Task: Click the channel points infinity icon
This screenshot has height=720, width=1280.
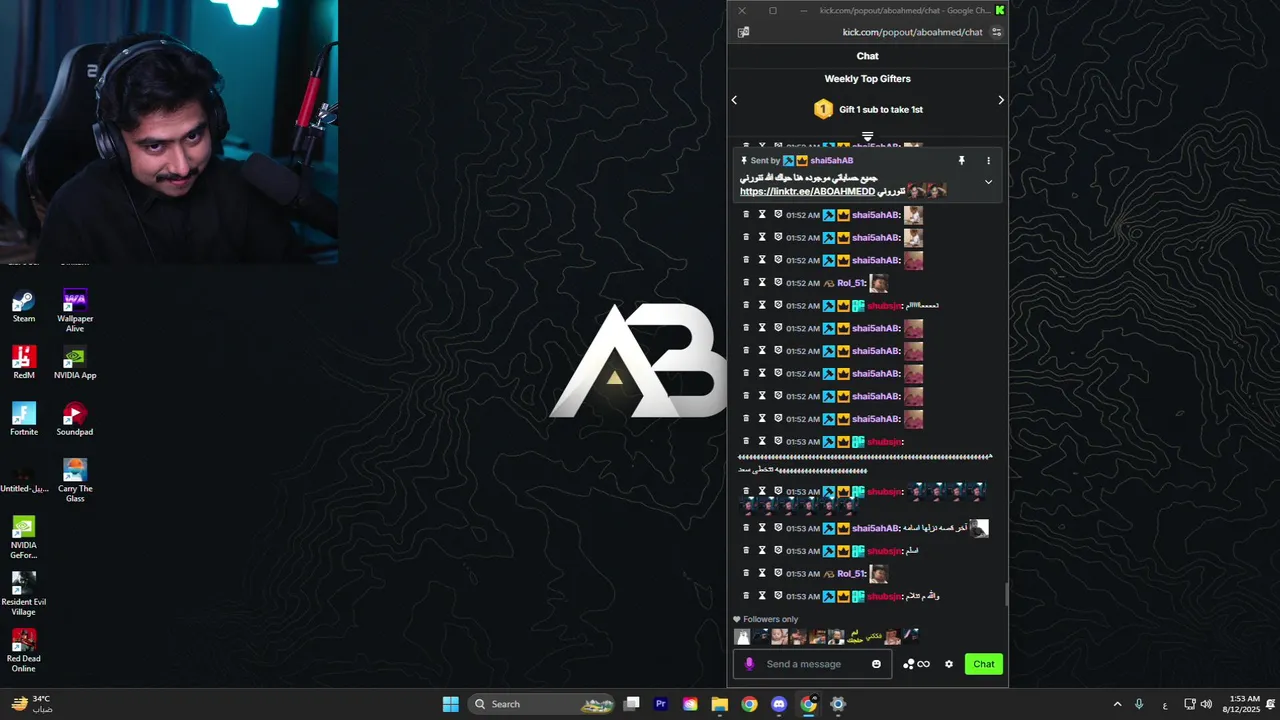Action: 923,664
